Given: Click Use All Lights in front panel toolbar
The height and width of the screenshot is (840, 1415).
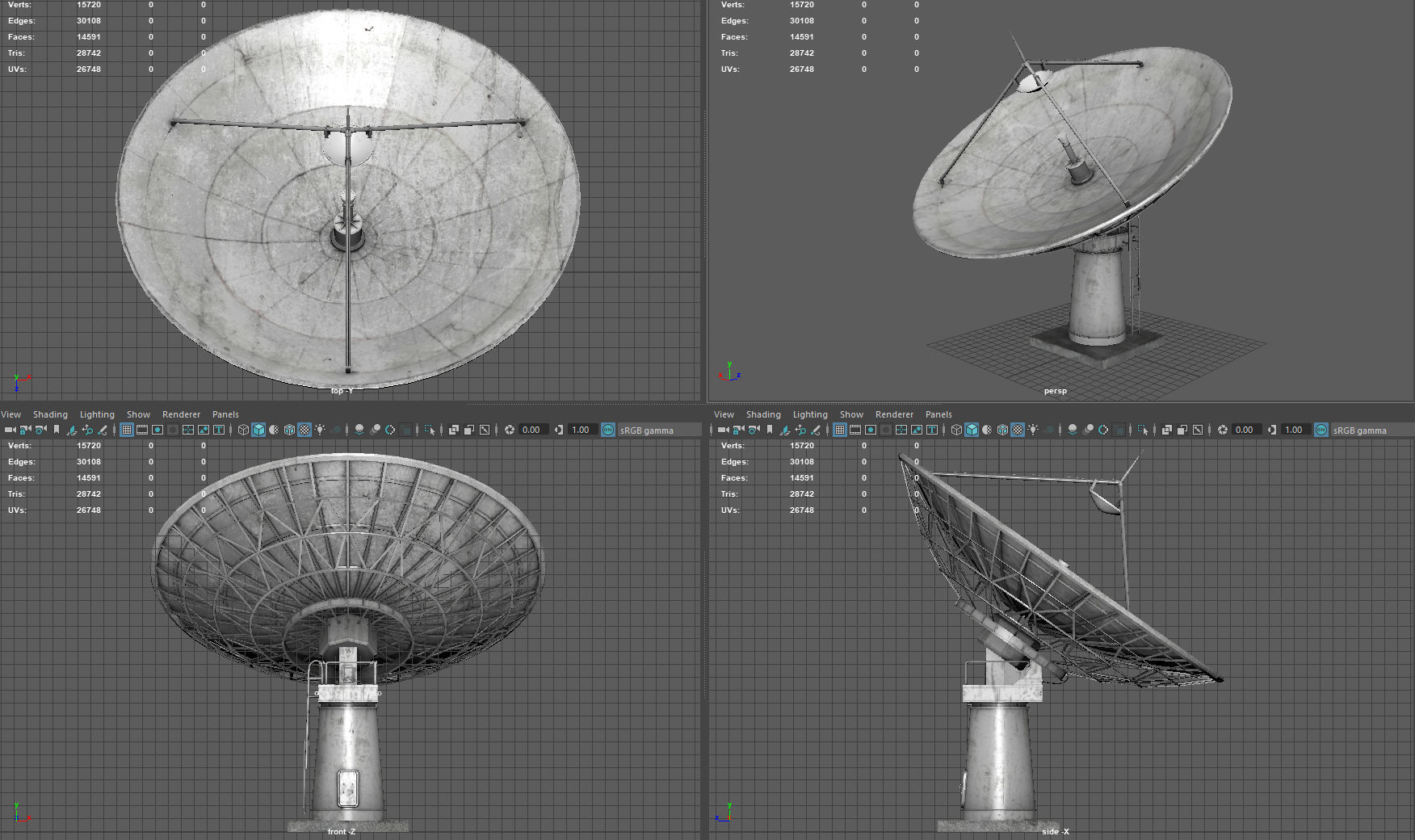Looking at the screenshot, I should [x=320, y=430].
